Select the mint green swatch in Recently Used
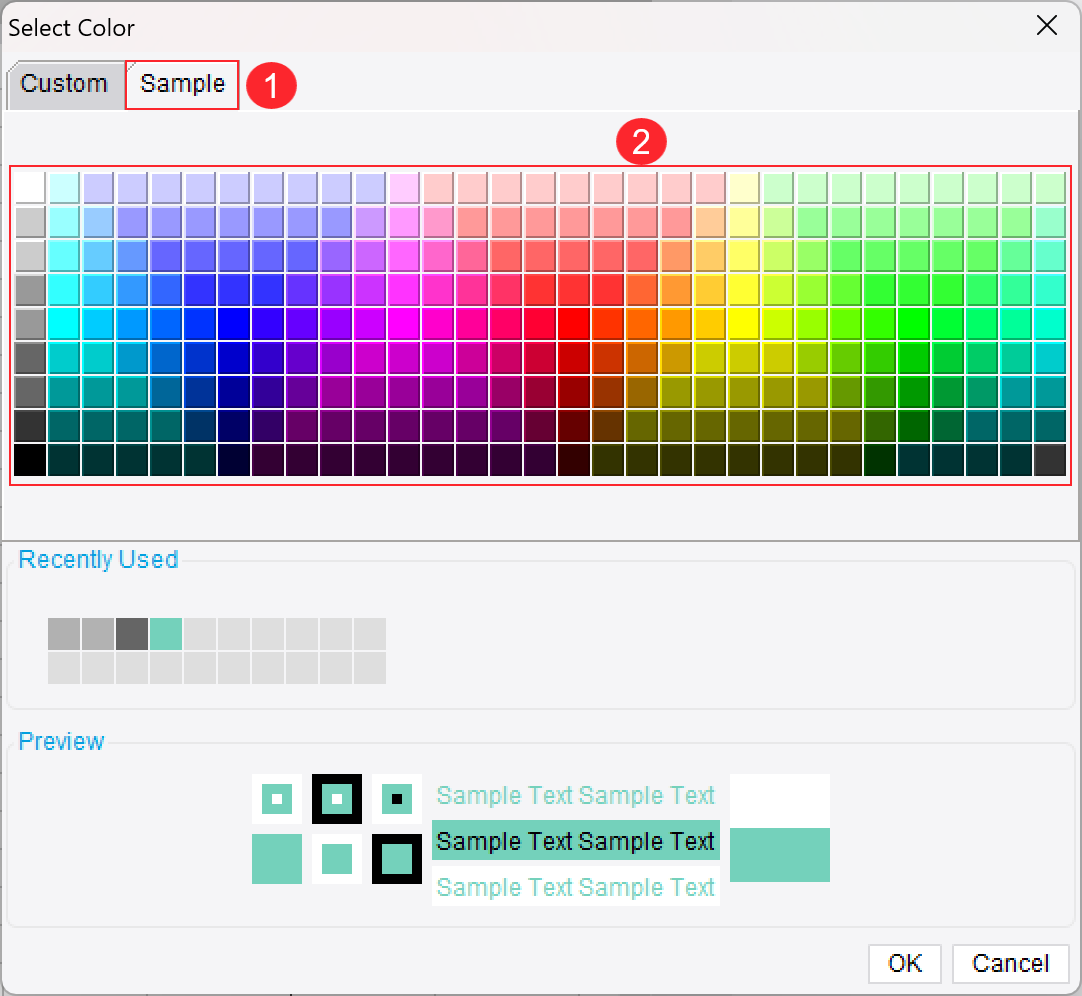Screen dimensions: 1082x996 coord(166,634)
